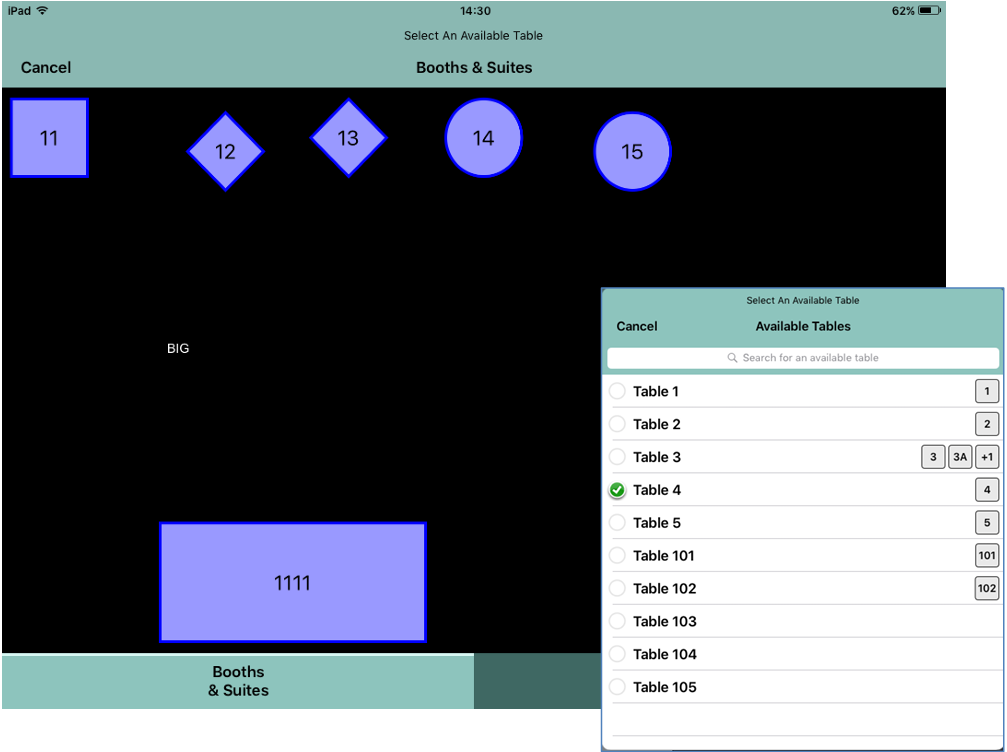Select round table 14

click(x=483, y=138)
